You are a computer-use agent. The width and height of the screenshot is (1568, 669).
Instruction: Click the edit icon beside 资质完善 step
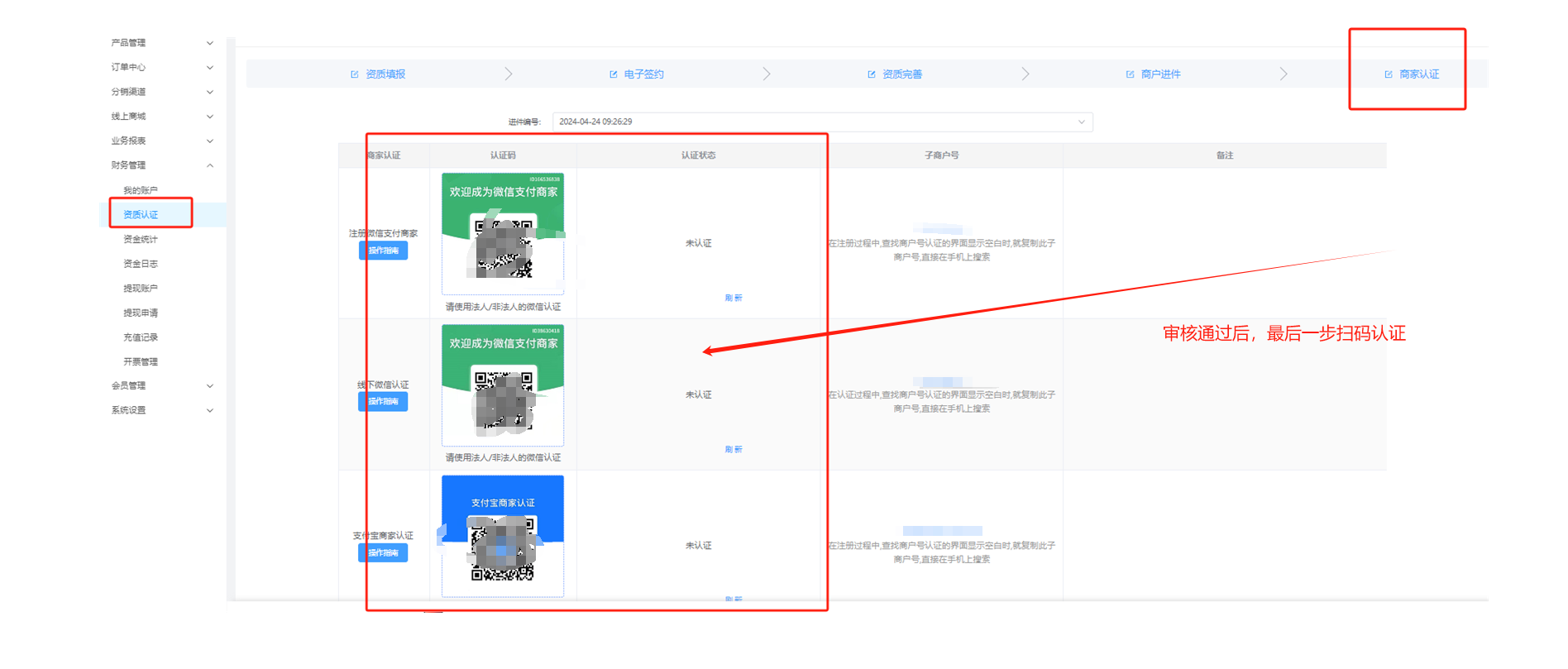pos(872,74)
